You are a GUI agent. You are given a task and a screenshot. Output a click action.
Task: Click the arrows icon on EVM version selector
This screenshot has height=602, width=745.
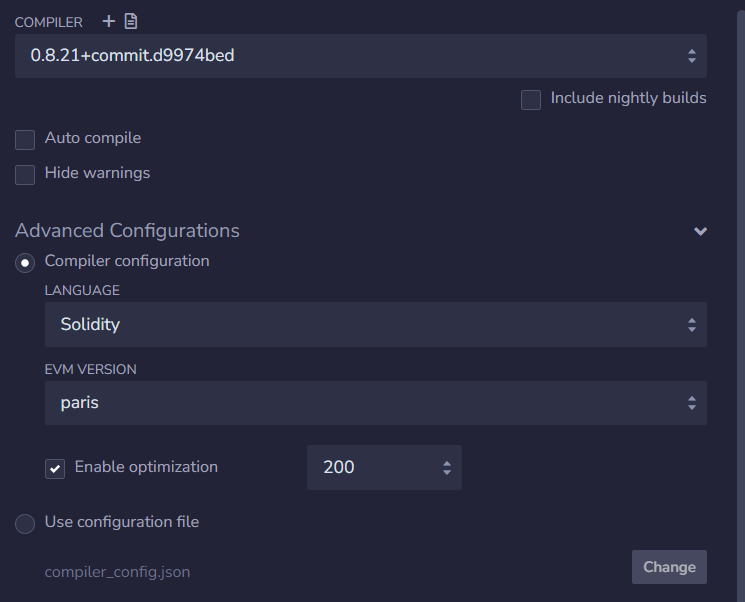tap(692, 403)
